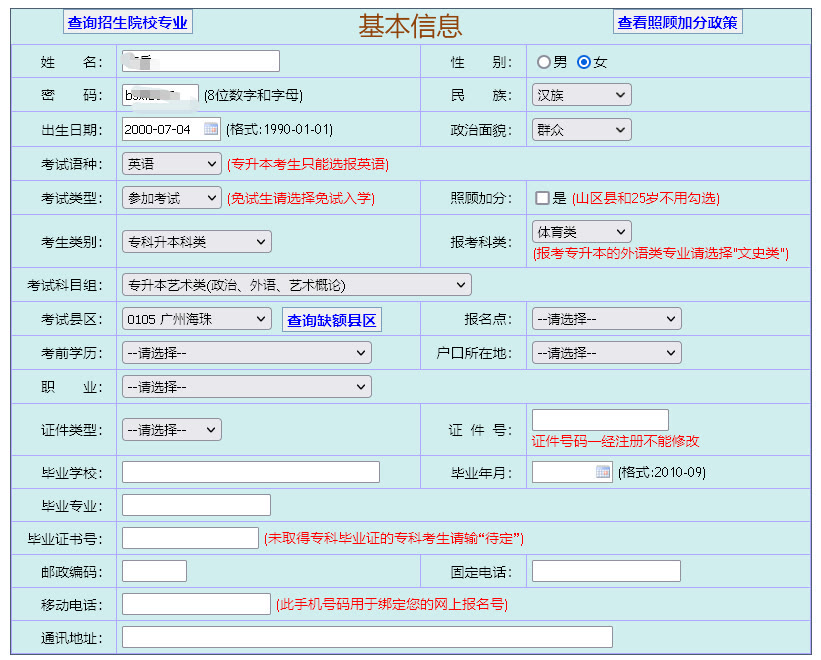Click the 移动电话 input field
The width and height of the screenshot is (821, 660).
point(196,604)
